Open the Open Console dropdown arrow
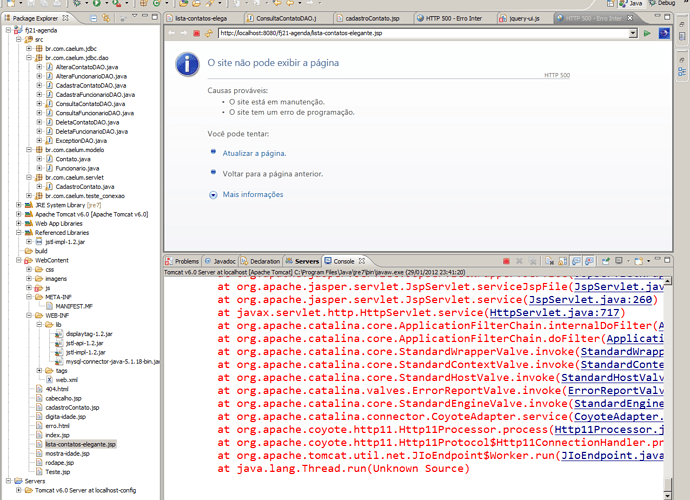The width and height of the screenshot is (690, 500). tap(648, 261)
